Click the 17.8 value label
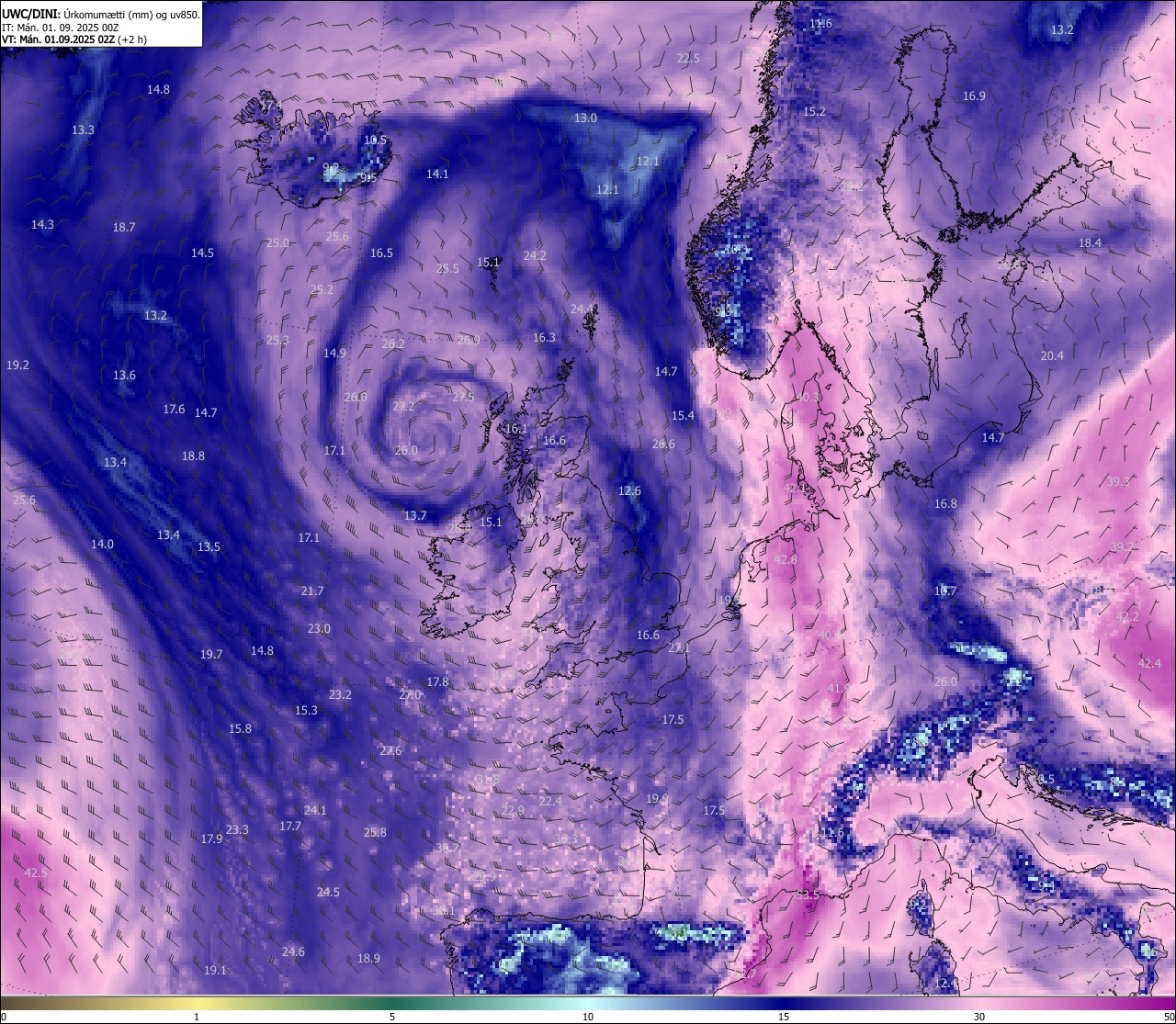Viewport: 1176px width, 1024px height. pyautogui.click(x=437, y=681)
